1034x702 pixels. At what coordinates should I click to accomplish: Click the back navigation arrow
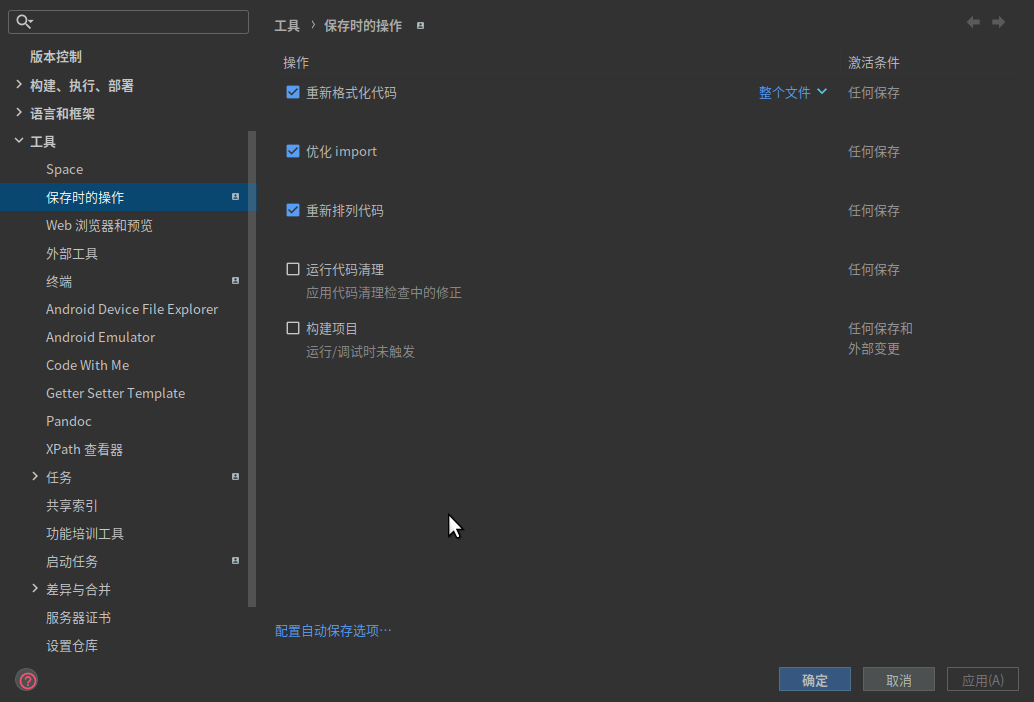coord(973,22)
